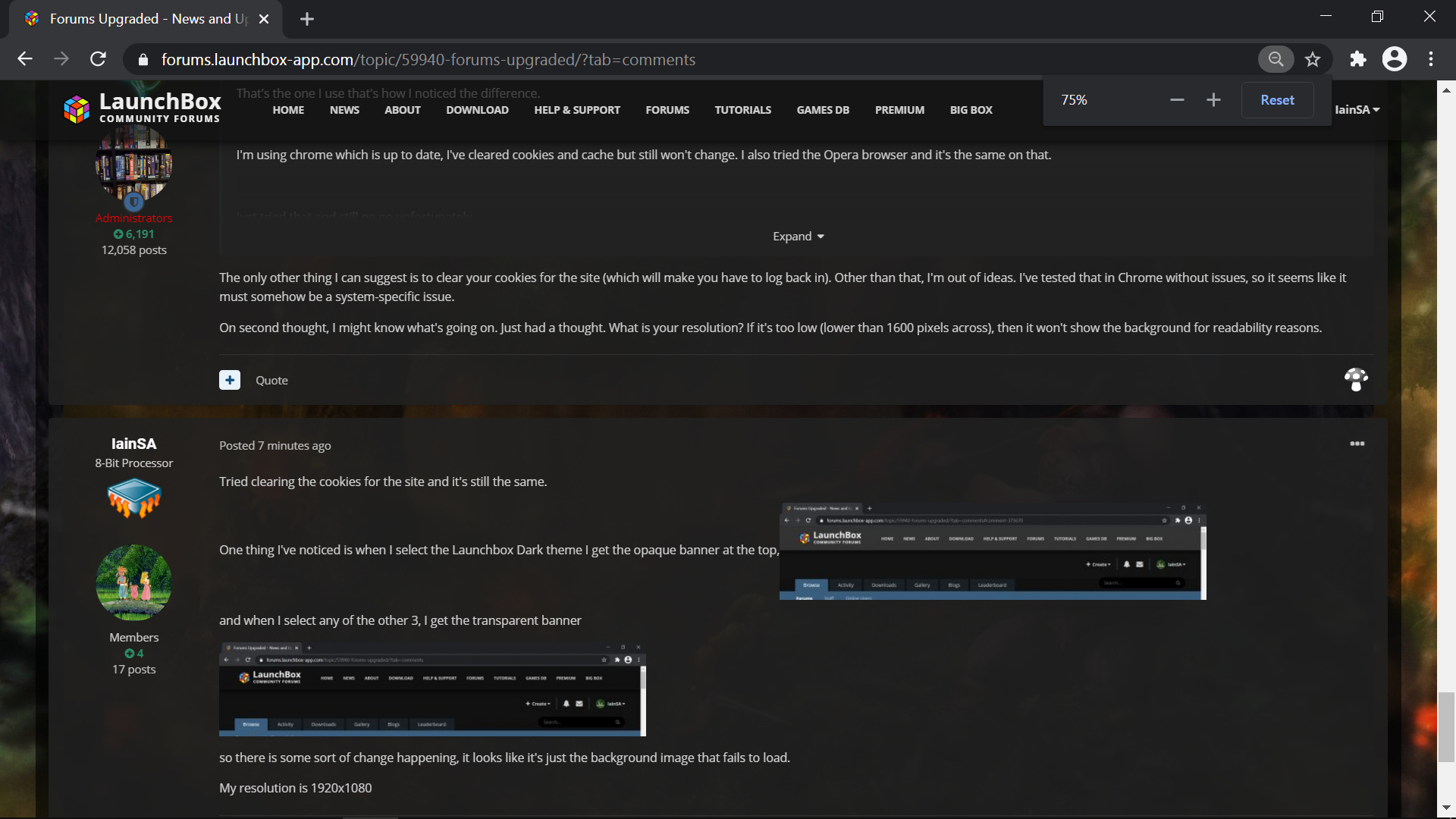This screenshot has height=819, width=1456.
Task: Click the LaunchBox cube logo
Action: (77, 109)
